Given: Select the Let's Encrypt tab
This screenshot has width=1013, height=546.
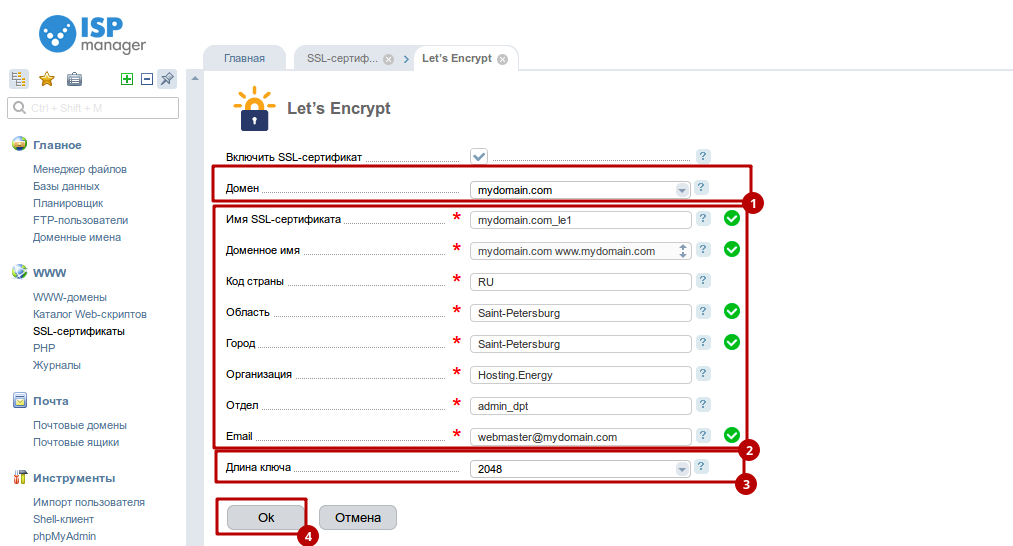Looking at the screenshot, I should [457, 58].
